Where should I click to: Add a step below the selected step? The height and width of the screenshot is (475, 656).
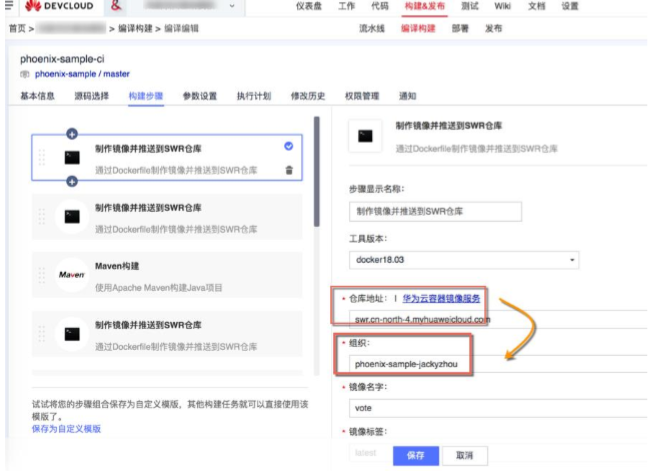click(72, 182)
